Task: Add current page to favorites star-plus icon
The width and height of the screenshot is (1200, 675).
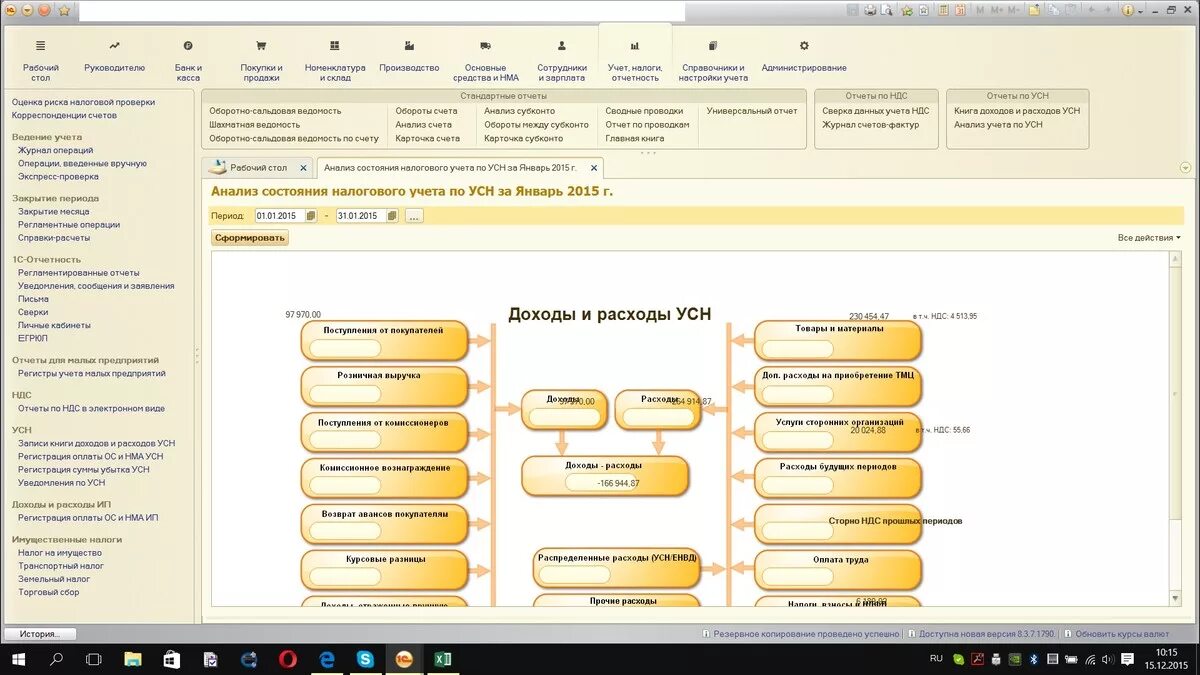Action: (x=906, y=10)
